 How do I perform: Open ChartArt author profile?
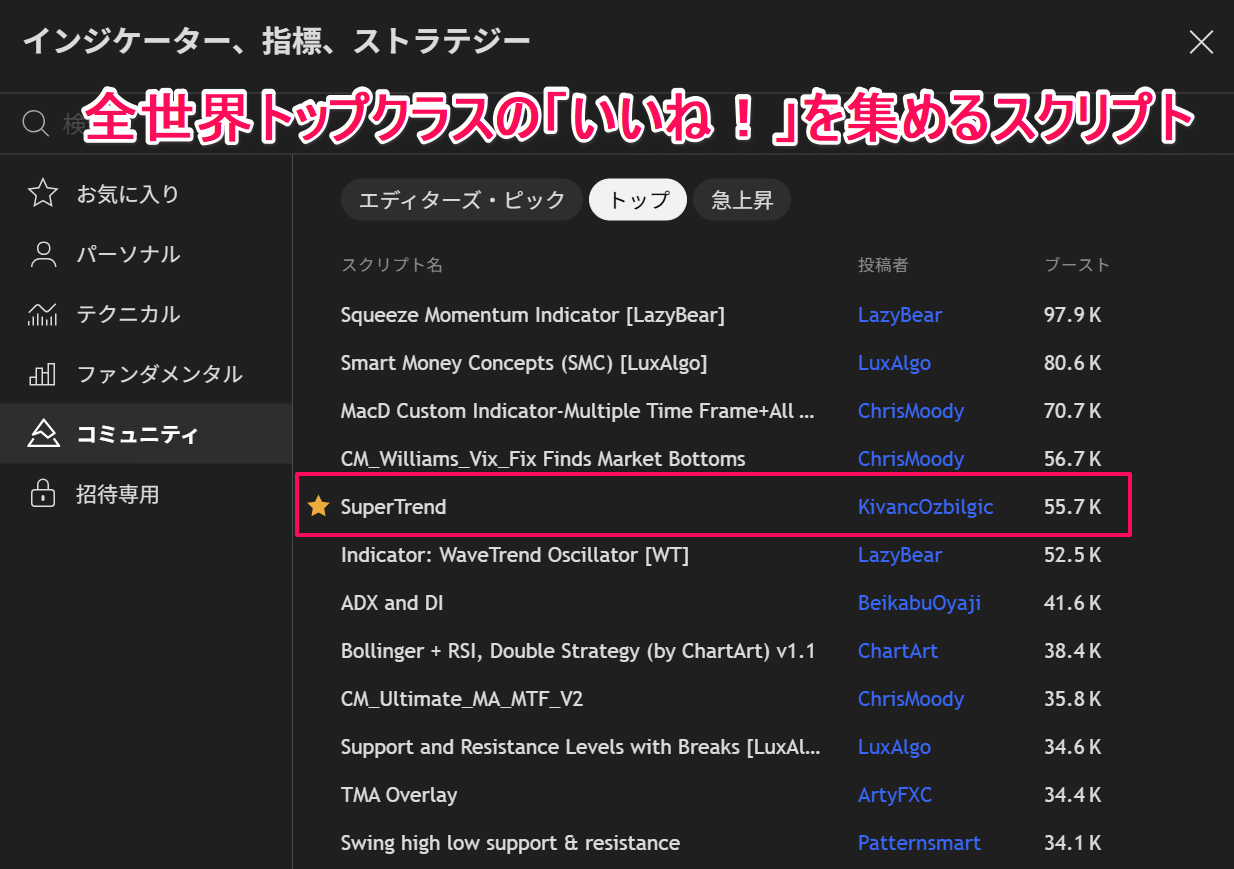pyautogui.click(x=898, y=651)
